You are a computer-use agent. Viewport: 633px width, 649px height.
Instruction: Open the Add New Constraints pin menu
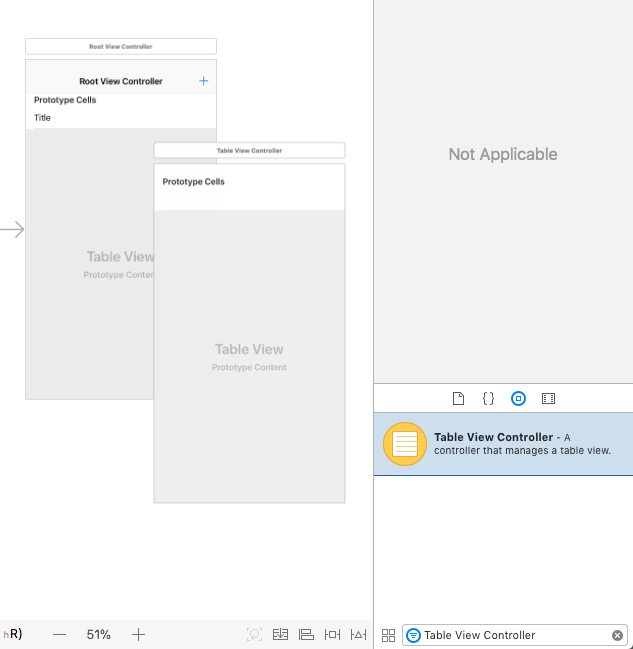[333, 635]
